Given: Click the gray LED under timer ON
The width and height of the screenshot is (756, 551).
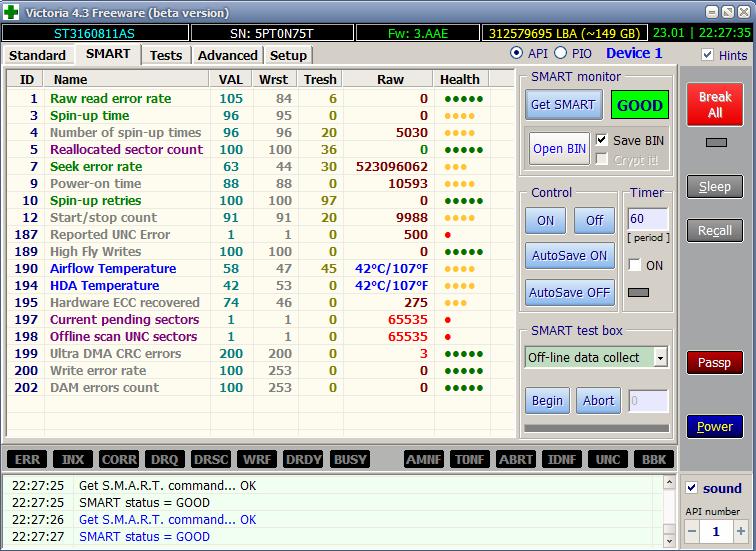Looking at the screenshot, I should 638,293.
